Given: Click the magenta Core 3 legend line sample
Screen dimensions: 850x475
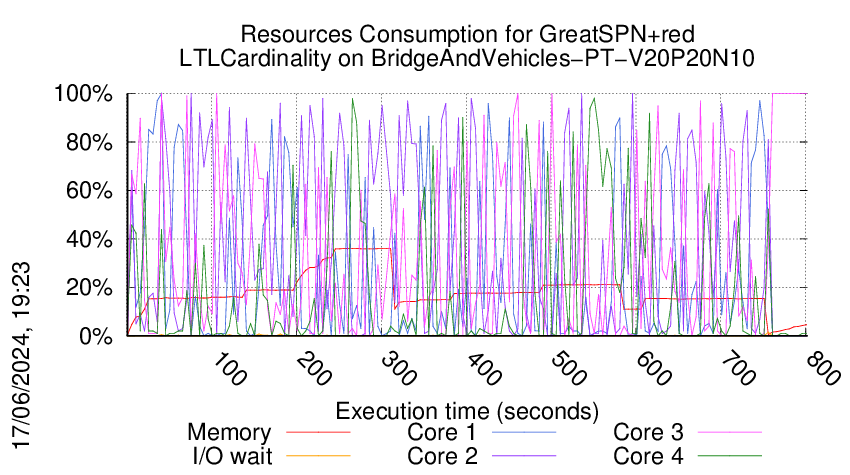Looking at the screenshot, I should (x=730, y=433).
